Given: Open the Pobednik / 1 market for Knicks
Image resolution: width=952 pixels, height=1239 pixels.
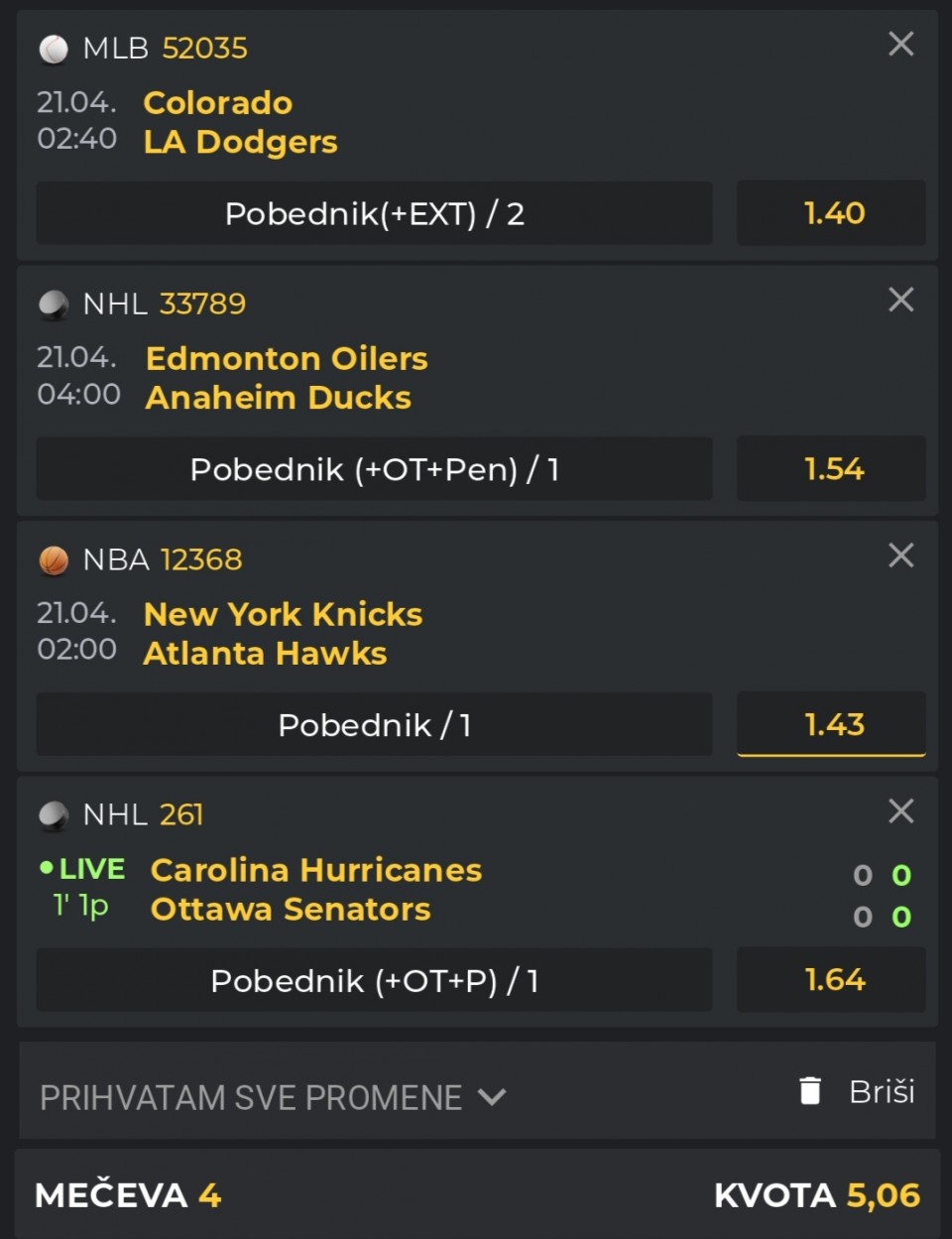Looking at the screenshot, I should click(x=375, y=725).
